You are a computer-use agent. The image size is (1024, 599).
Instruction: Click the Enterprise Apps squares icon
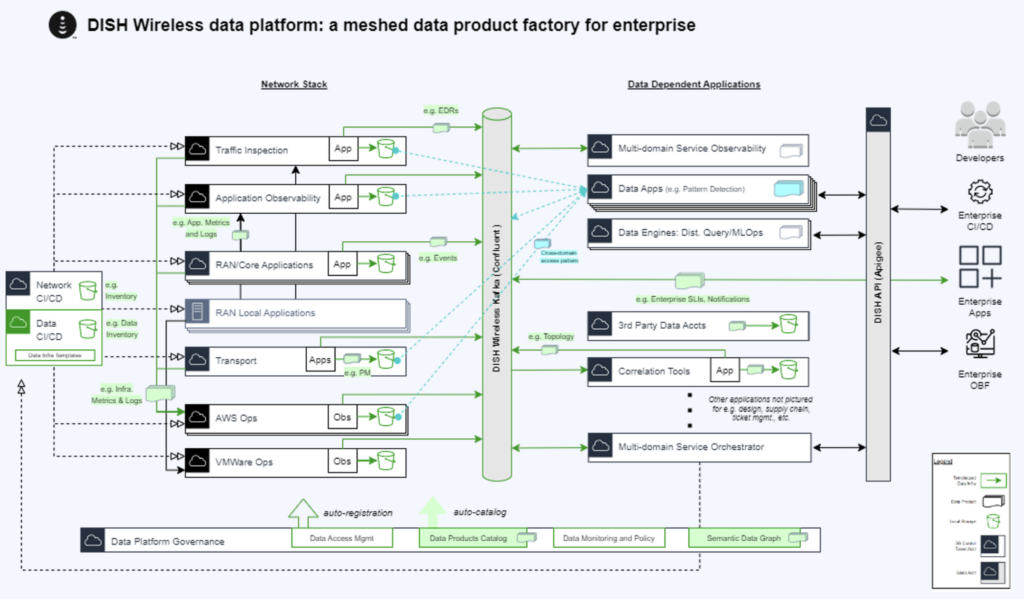point(979,275)
